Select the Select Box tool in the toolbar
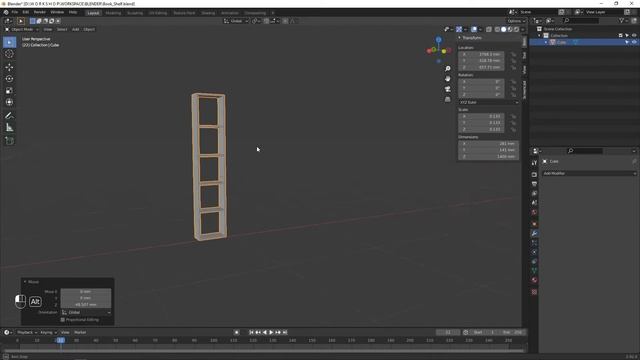640x360 pixels. coord(9,42)
